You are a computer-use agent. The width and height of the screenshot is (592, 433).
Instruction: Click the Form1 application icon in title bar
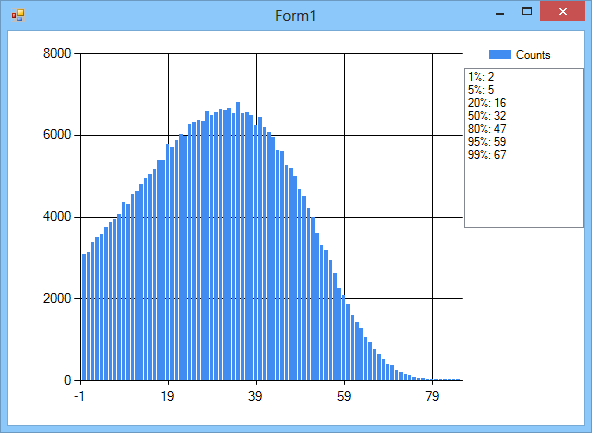click(17, 15)
